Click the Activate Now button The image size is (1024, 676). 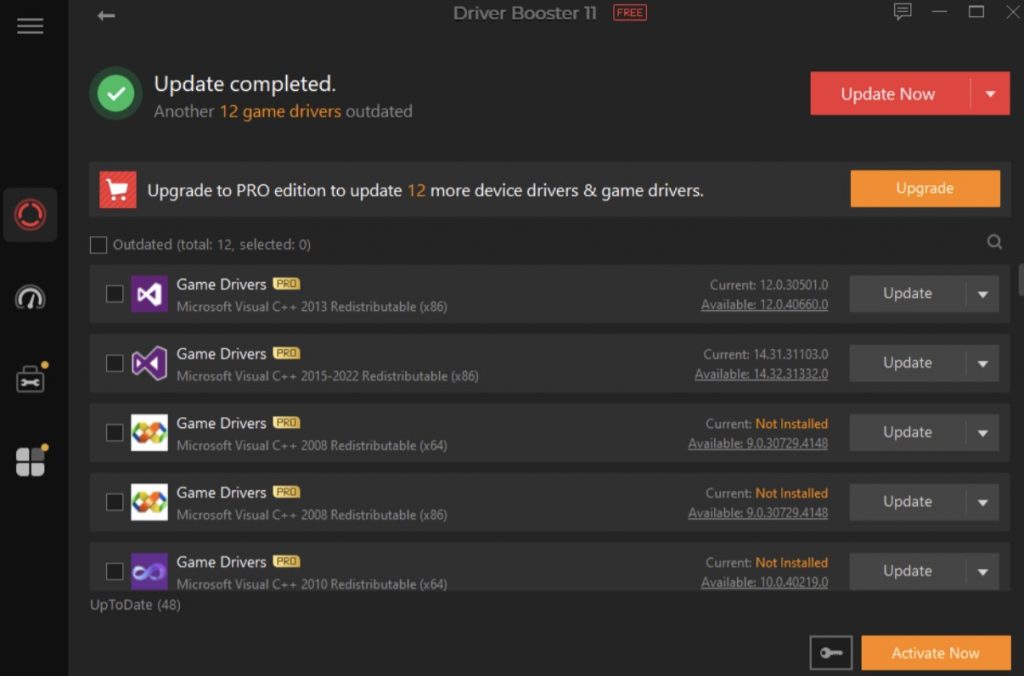[935, 653]
